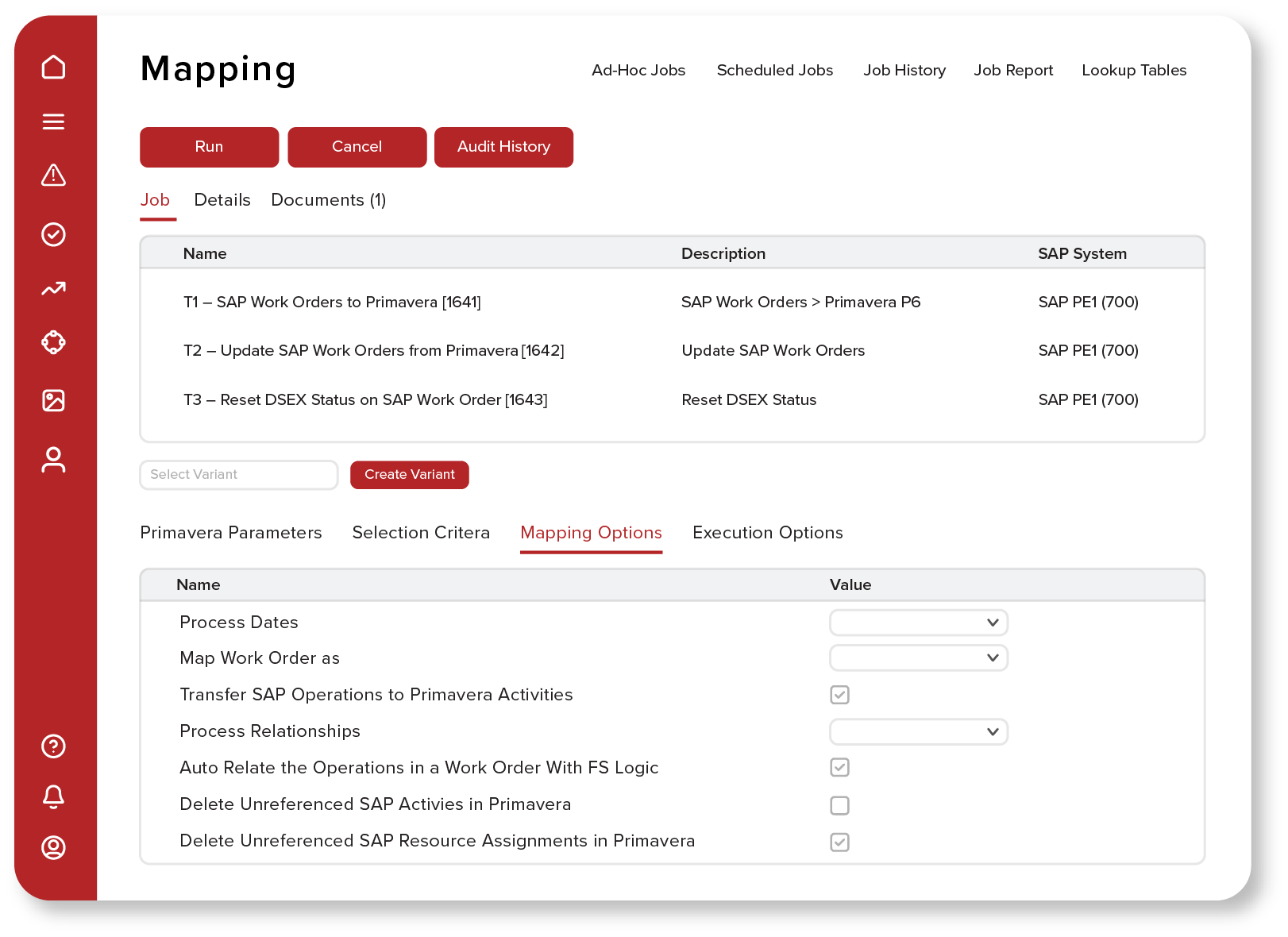Switch to the Execution Options tab

[767, 533]
